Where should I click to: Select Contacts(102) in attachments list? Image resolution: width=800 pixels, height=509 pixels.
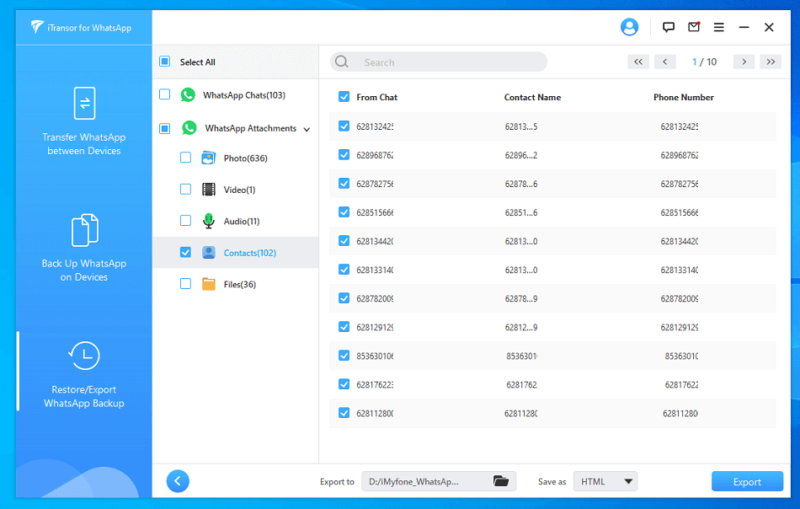click(x=250, y=253)
